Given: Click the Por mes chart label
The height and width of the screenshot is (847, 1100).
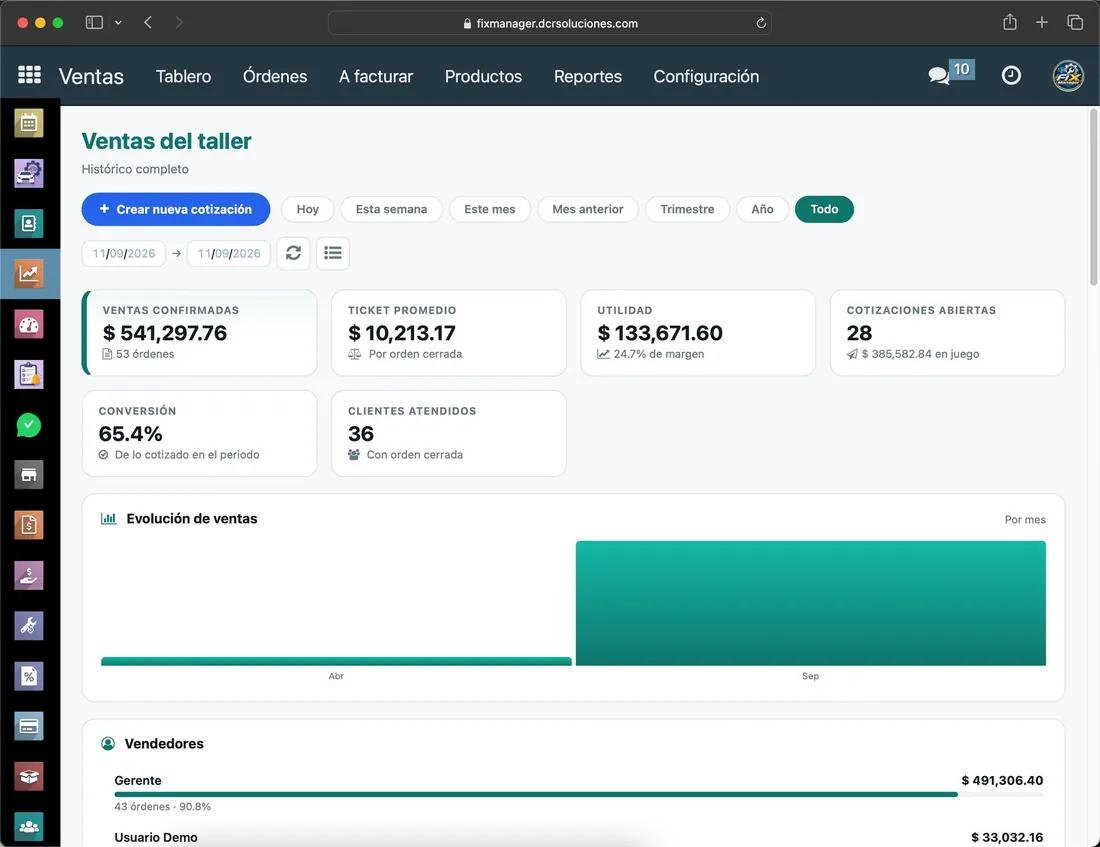Looking at the screenshot, I should [1025, 519].
